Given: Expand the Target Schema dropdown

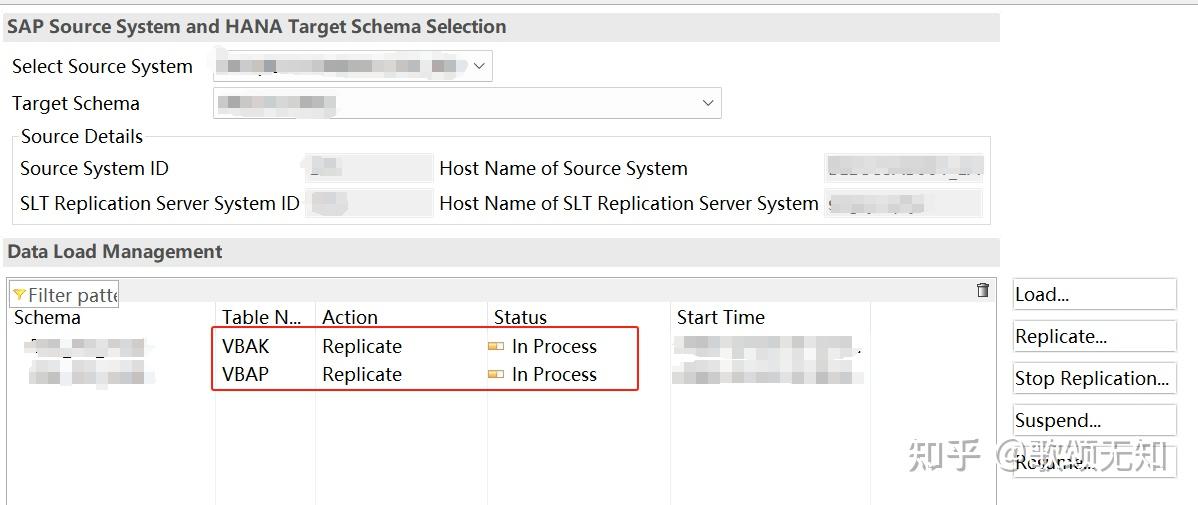Looking at the screenshot, I should click(x=708, y=103).
